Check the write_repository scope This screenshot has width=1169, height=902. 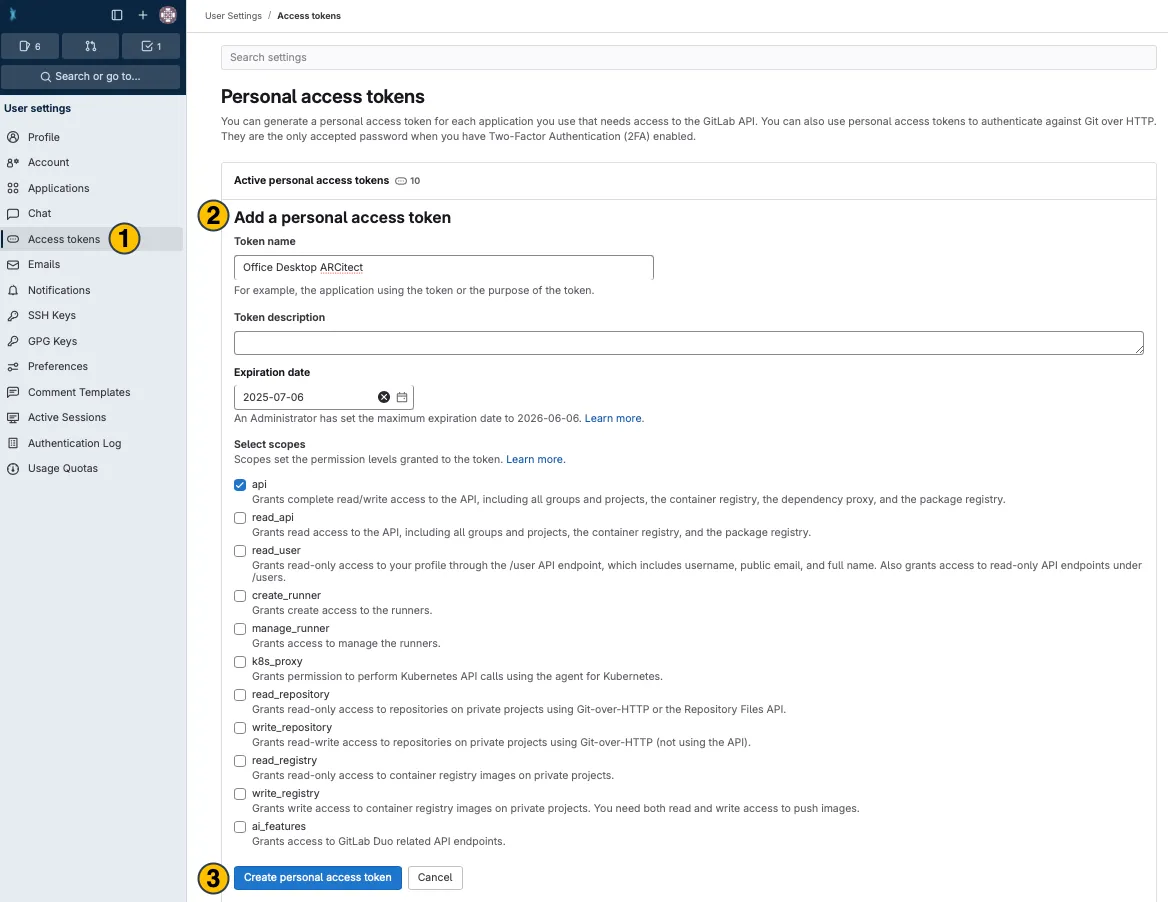click(240, 728)
